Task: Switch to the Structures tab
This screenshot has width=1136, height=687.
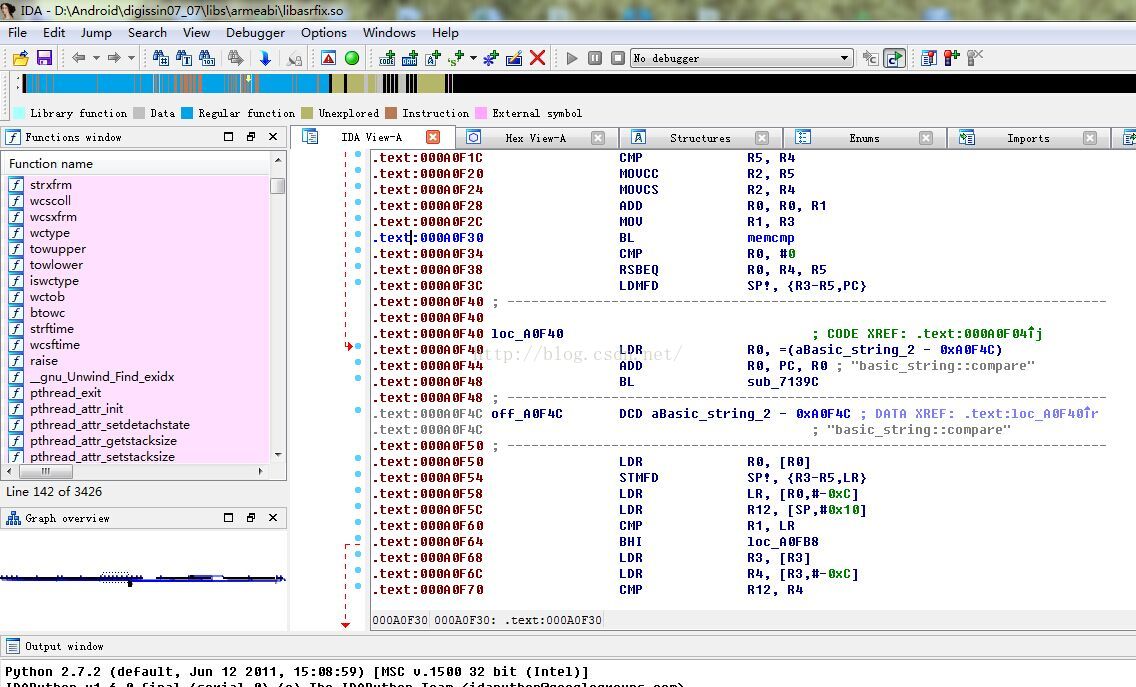Action: [x=699, y=138]
